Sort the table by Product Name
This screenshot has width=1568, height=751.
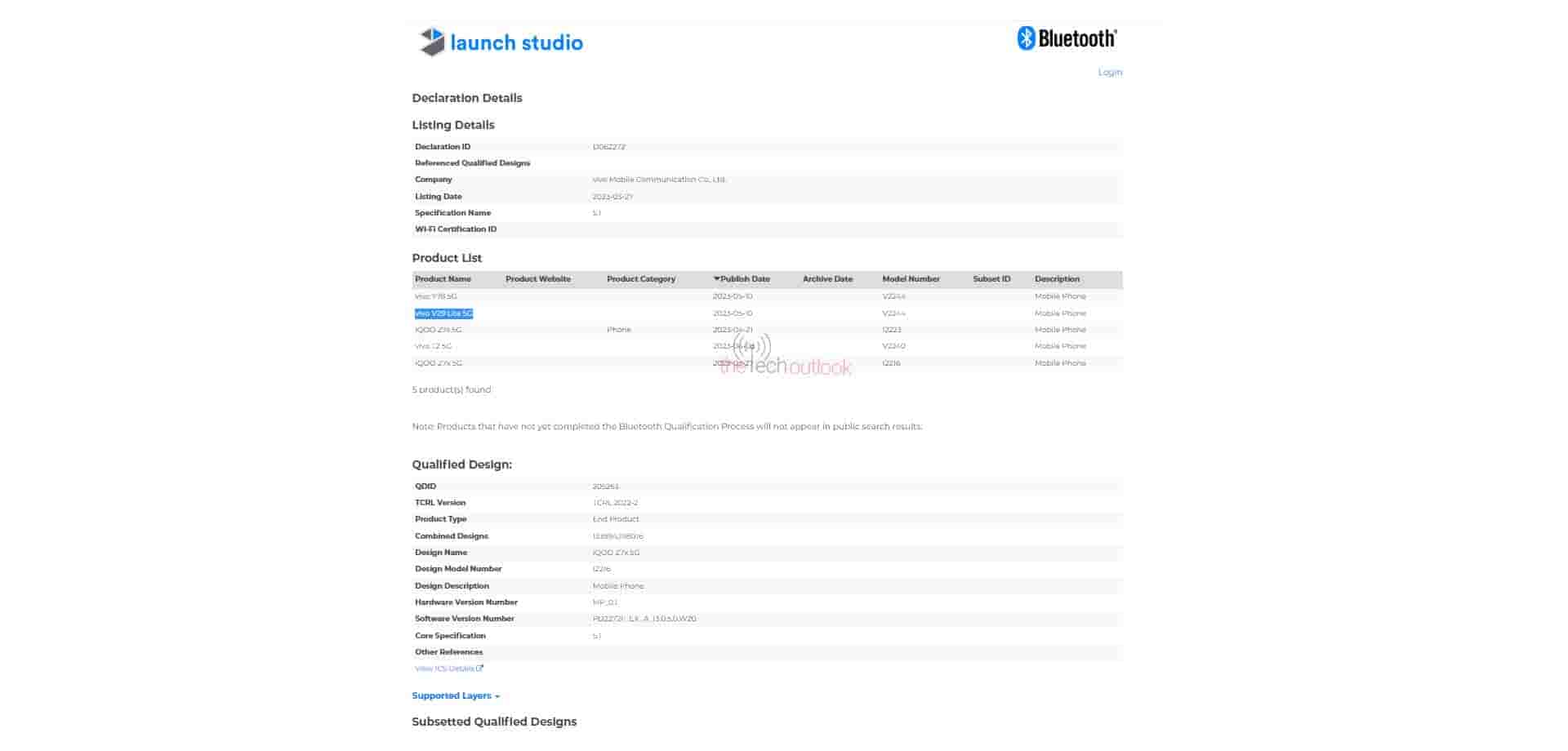pos(443,279)
